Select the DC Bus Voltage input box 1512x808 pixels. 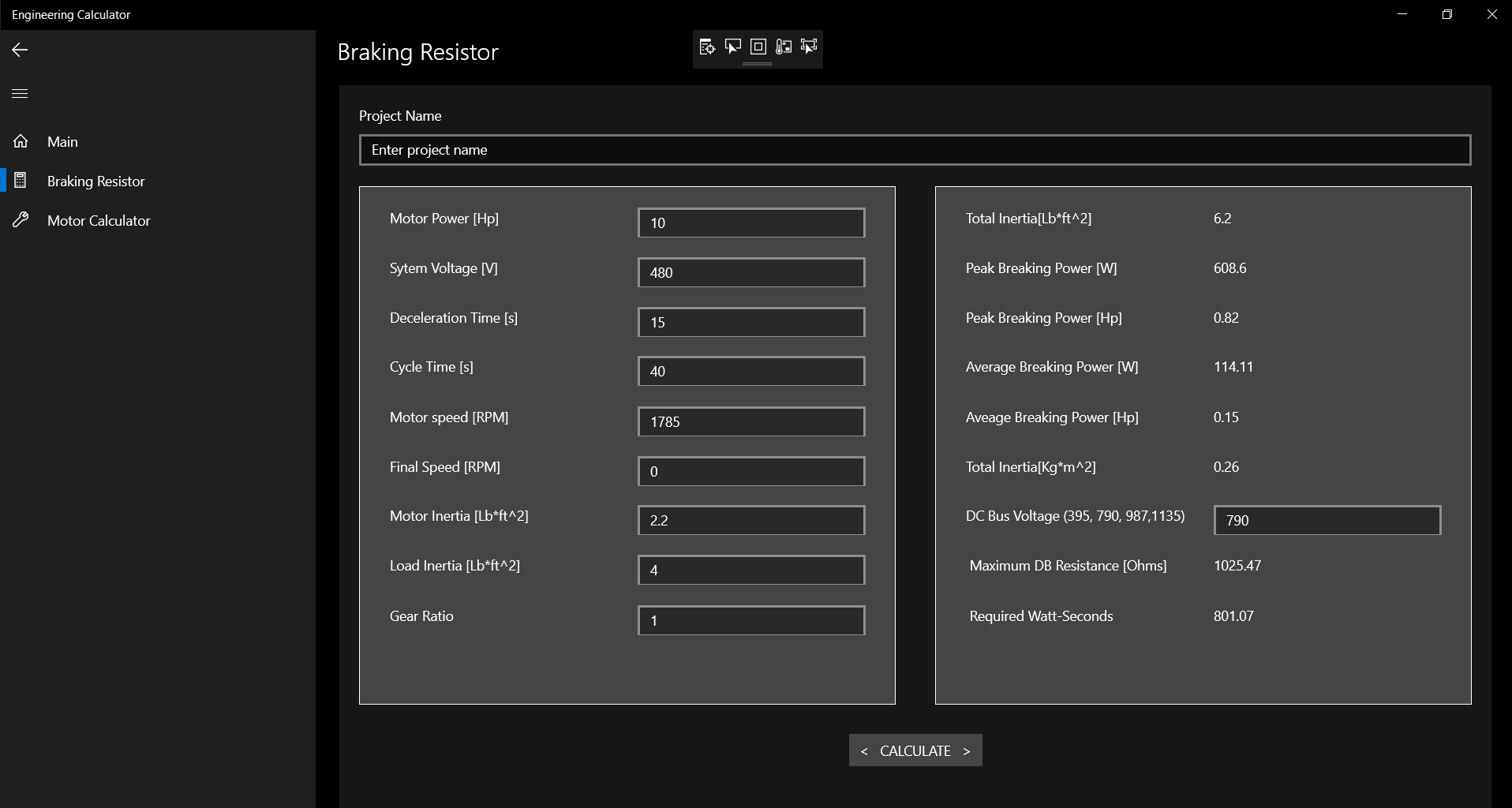coord(1327,520)
